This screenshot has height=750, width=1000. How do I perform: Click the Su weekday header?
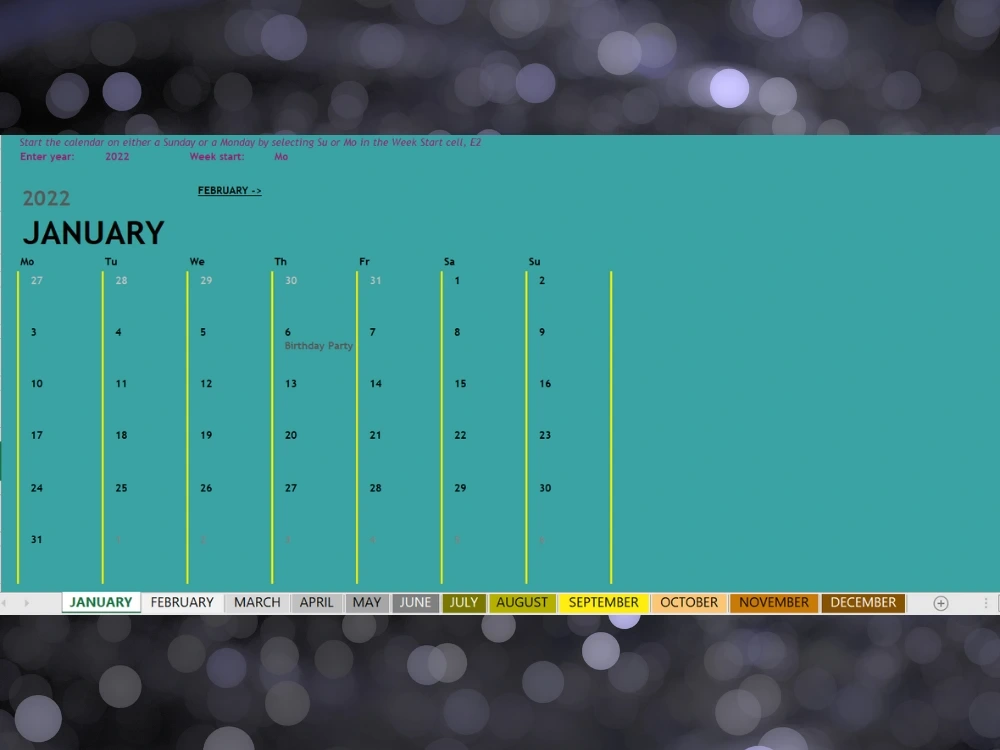pyautogui.click(x=534, y=261)
